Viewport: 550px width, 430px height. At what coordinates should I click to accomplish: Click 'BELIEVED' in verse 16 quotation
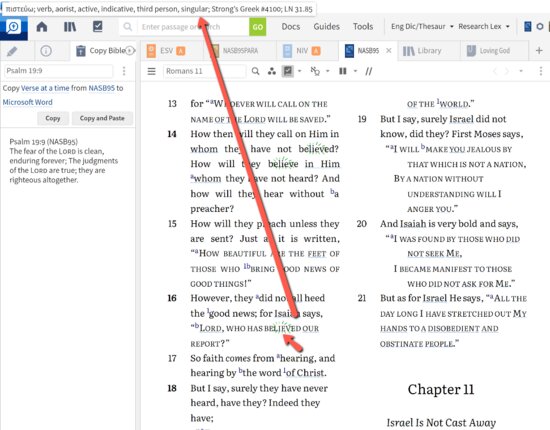coord(282,329)
